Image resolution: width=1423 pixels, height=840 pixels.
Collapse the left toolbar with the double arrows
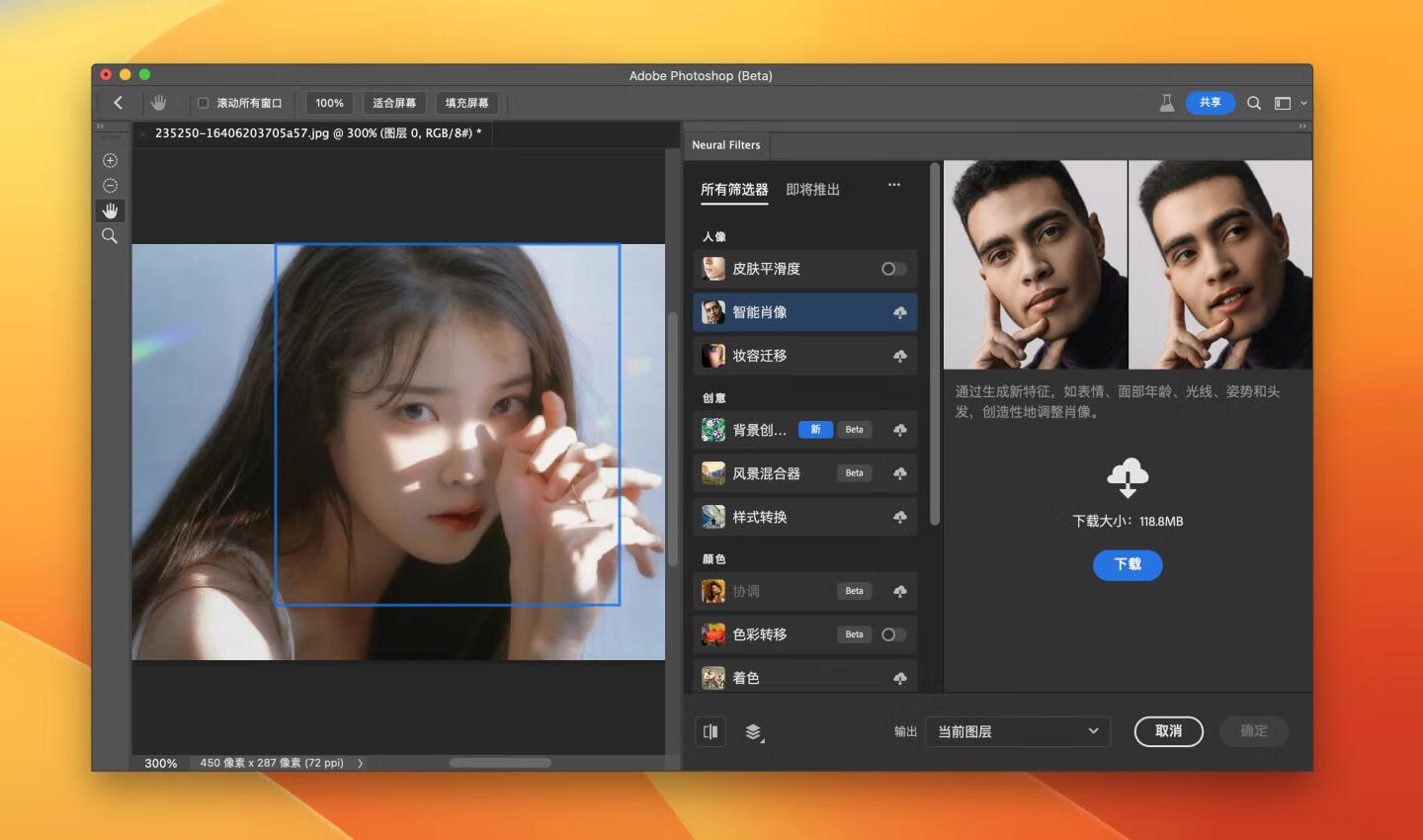pos(100,126)
